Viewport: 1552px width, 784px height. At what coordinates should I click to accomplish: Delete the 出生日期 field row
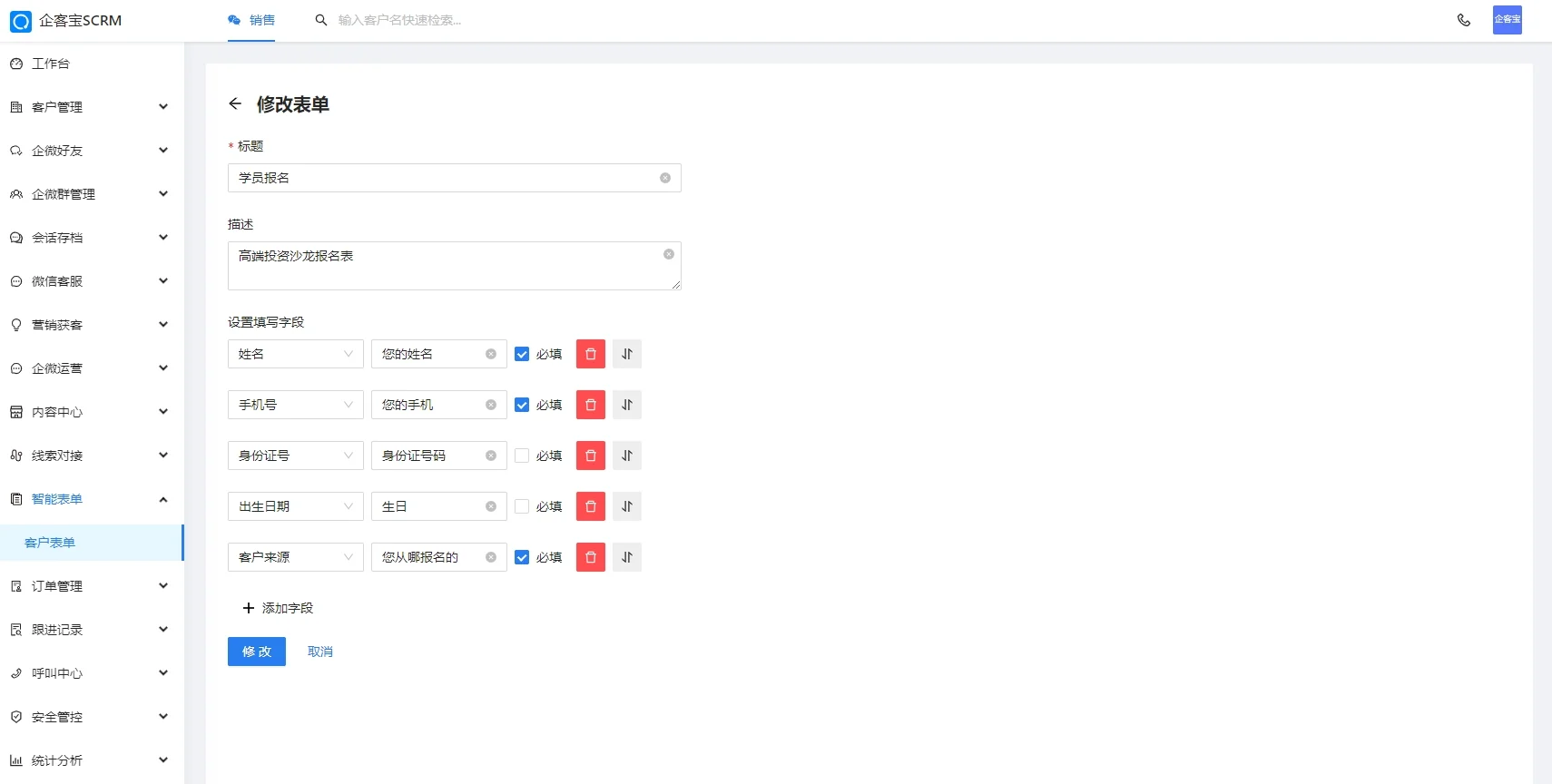pos(591,506)
